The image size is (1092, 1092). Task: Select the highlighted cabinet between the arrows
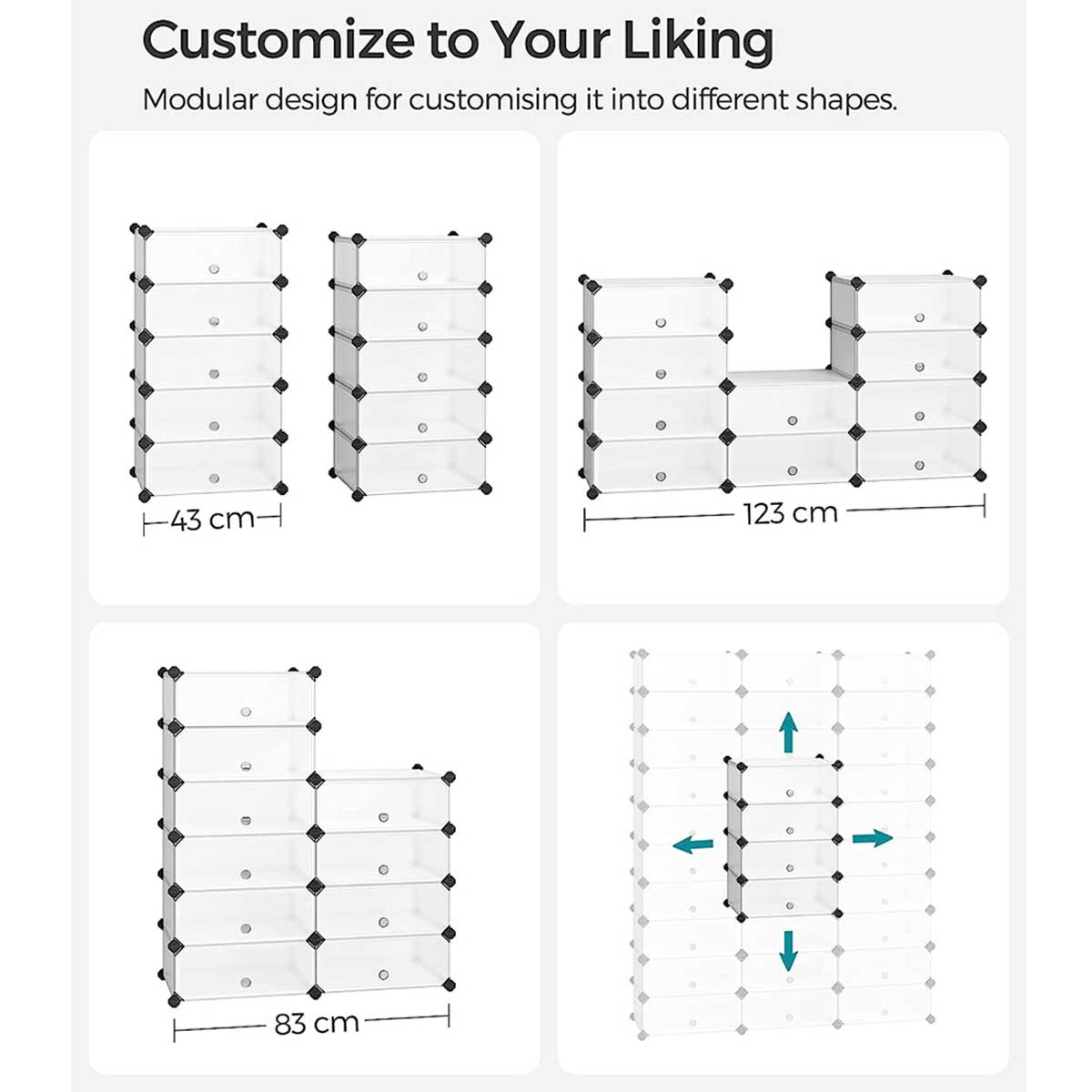[x=784, y=837]
